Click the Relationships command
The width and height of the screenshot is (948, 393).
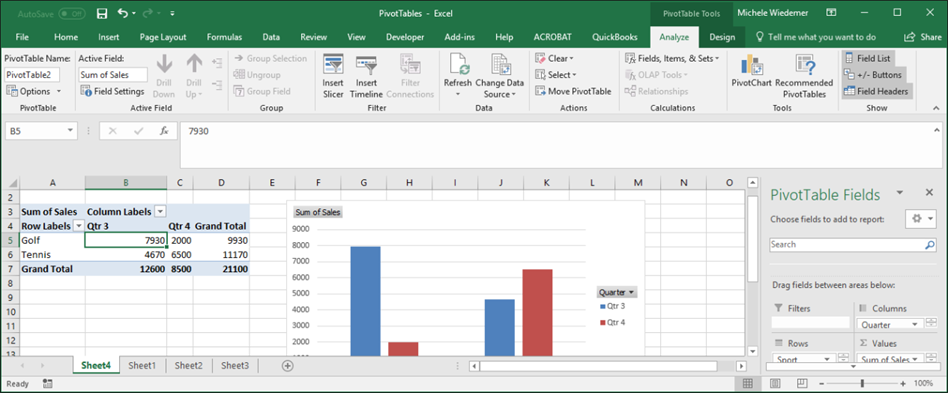(656, 91)
